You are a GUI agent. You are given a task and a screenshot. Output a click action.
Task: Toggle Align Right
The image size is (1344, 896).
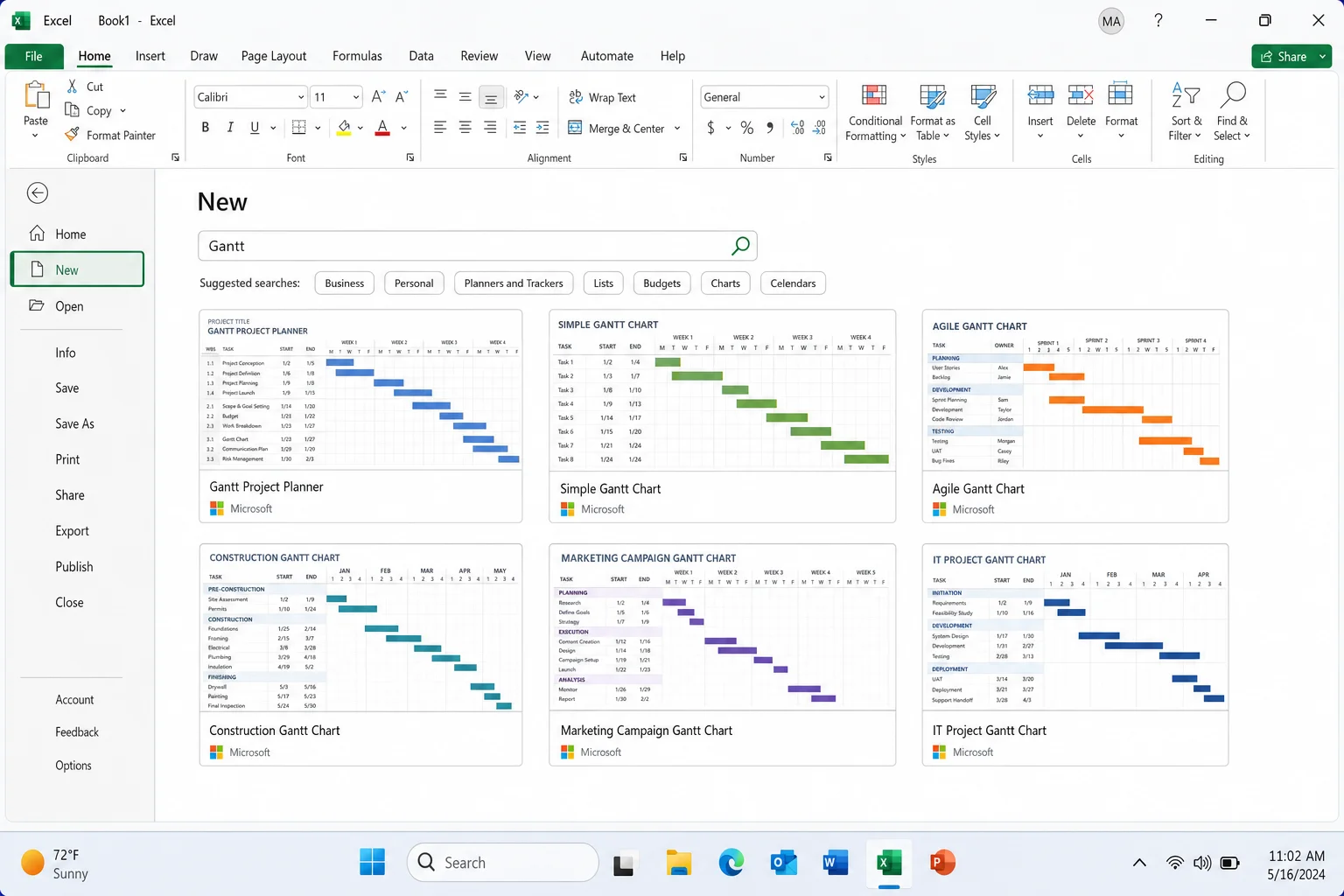[491, 128]
